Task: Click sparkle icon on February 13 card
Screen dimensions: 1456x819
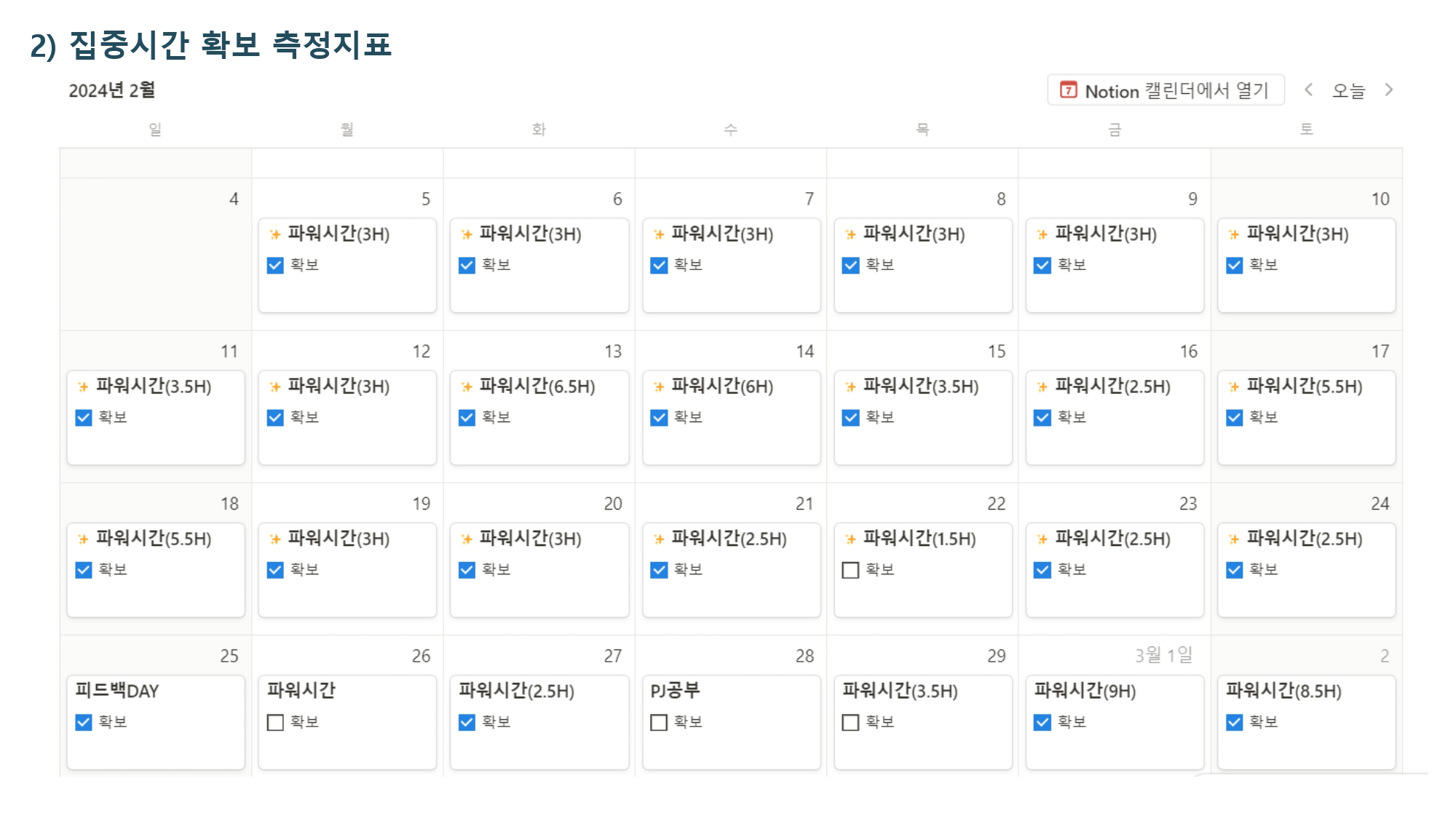Action: coord(467,387)
